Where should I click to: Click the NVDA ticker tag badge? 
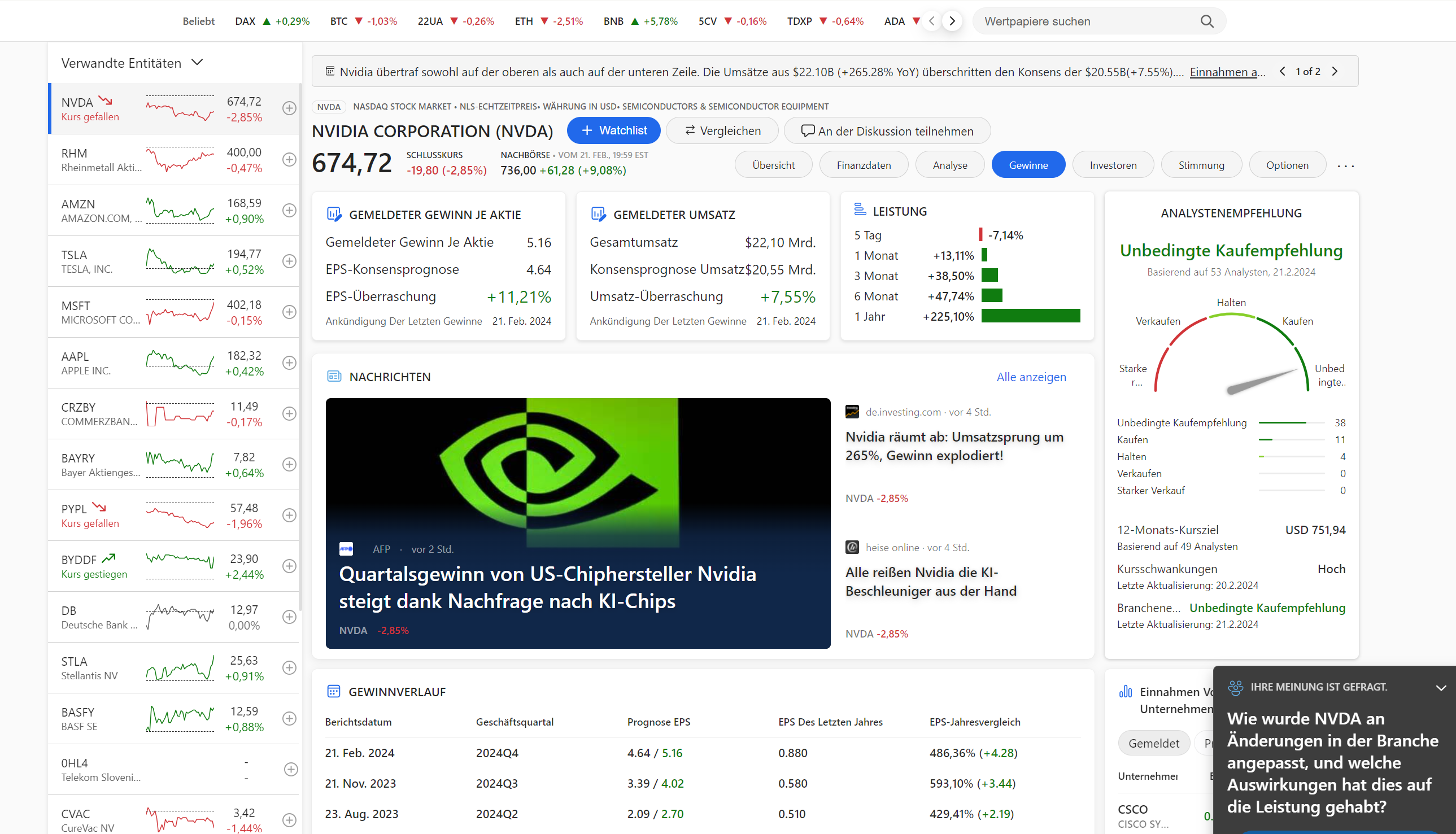tap(329, 107)
